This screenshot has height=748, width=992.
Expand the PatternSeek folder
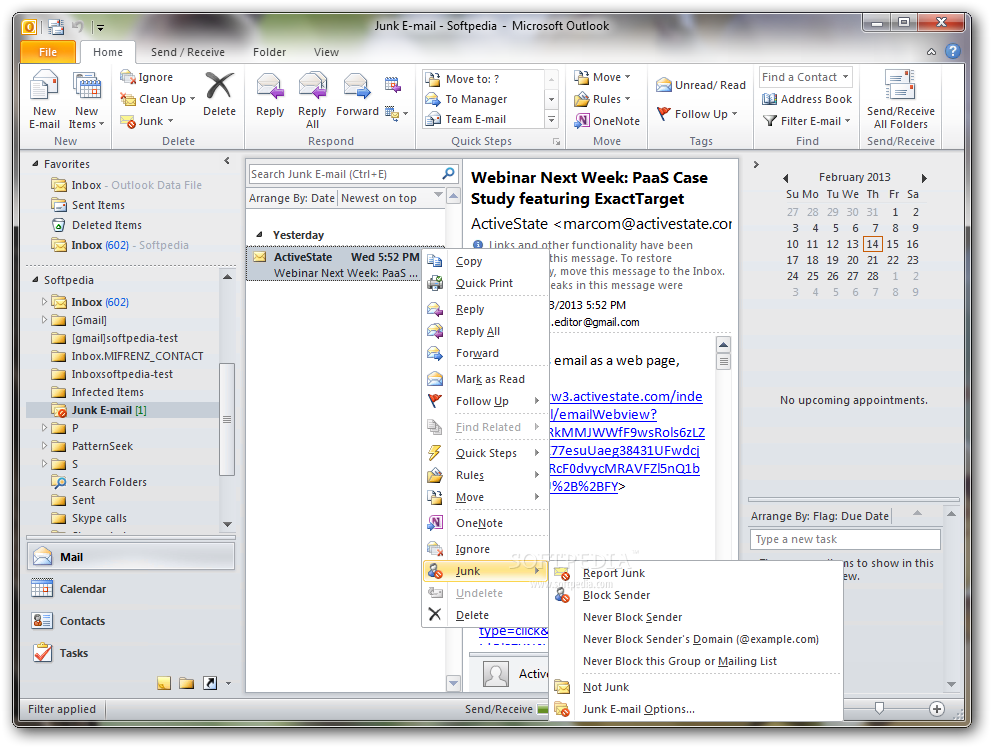pyautogui.click(x=44, y=446)
